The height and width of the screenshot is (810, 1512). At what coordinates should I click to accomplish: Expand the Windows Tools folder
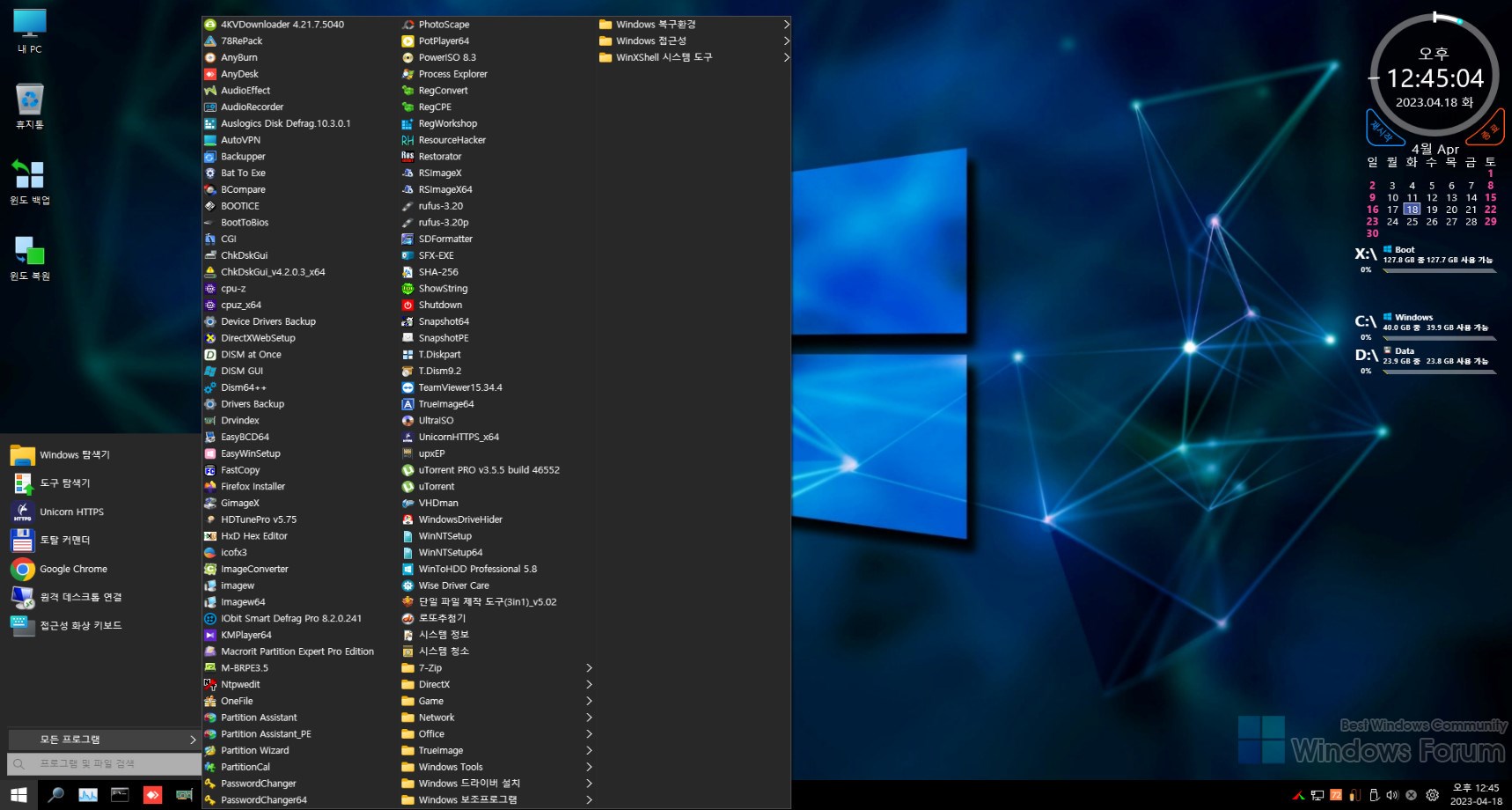point(496,767)
